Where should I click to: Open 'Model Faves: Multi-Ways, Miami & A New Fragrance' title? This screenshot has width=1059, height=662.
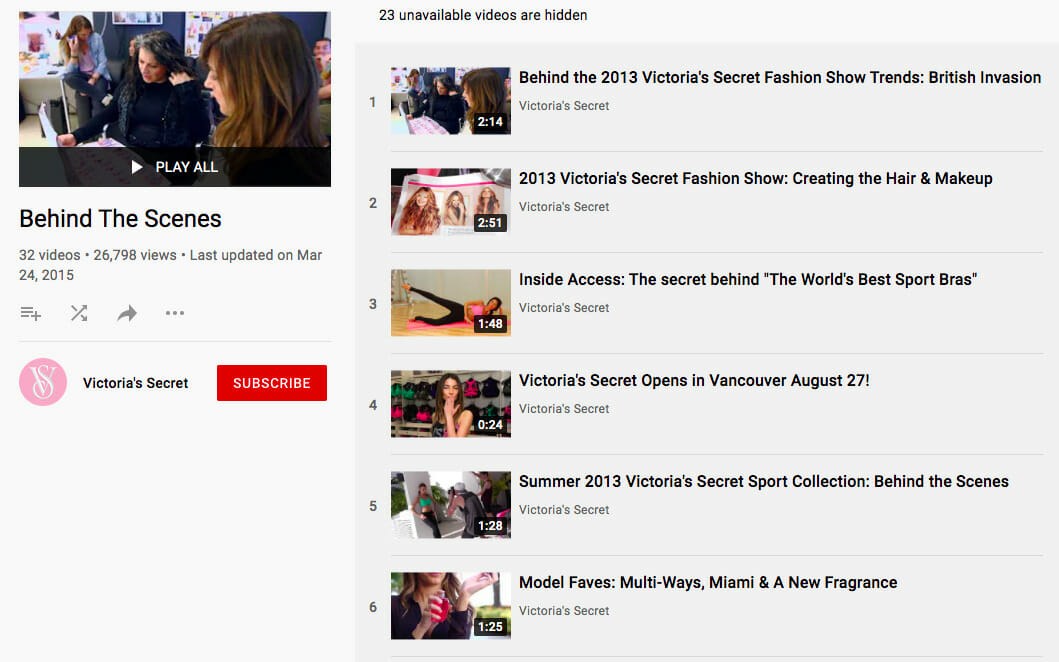click(708, 582)
